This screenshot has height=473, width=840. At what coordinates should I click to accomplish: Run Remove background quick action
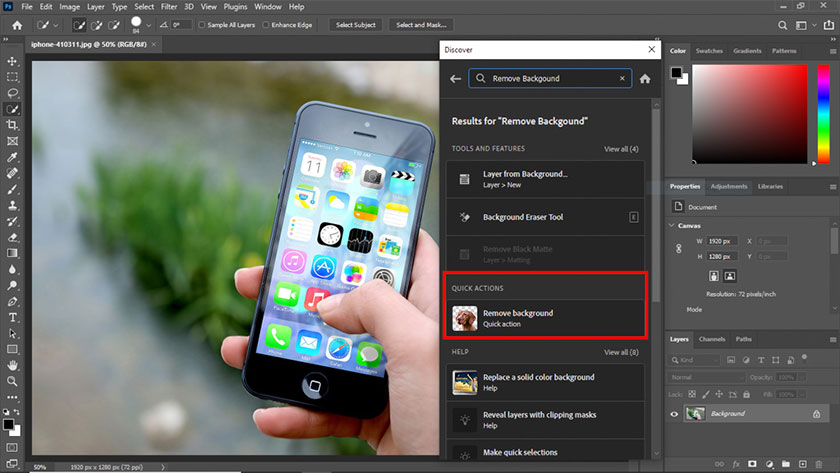pos(545,318)
